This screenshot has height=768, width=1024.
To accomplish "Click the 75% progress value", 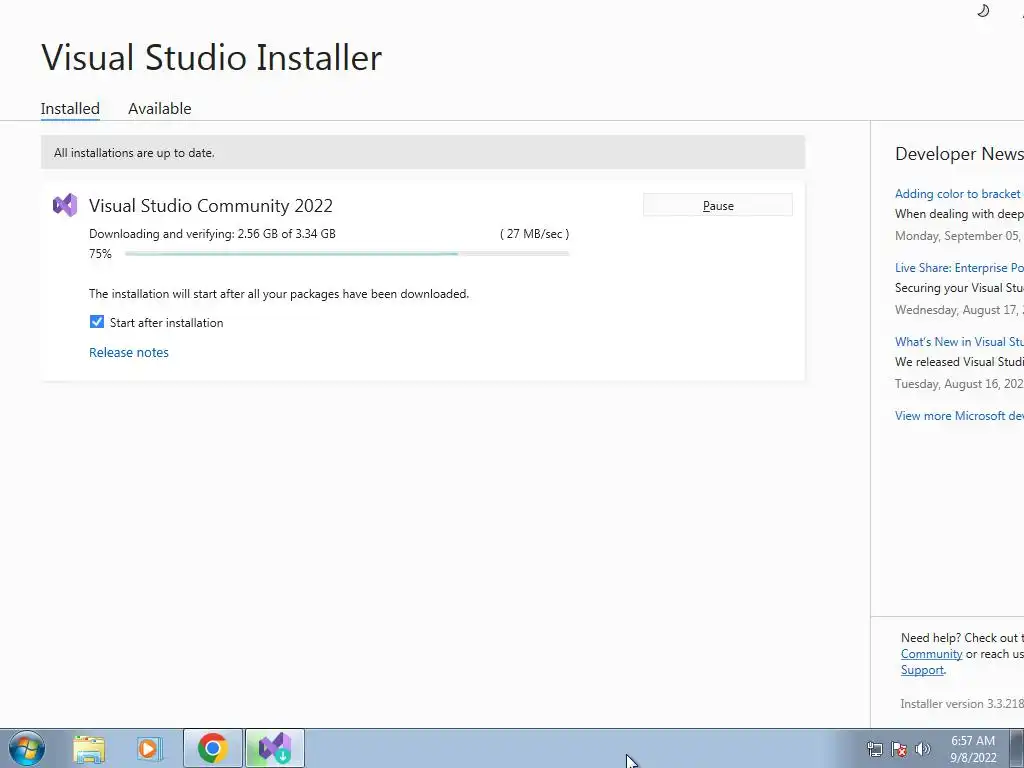I will point(100,253).
